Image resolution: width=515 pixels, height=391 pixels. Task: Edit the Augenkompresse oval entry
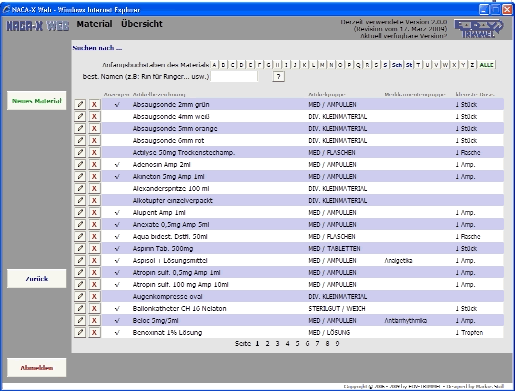pyautogui.click(x=80, y=297)
